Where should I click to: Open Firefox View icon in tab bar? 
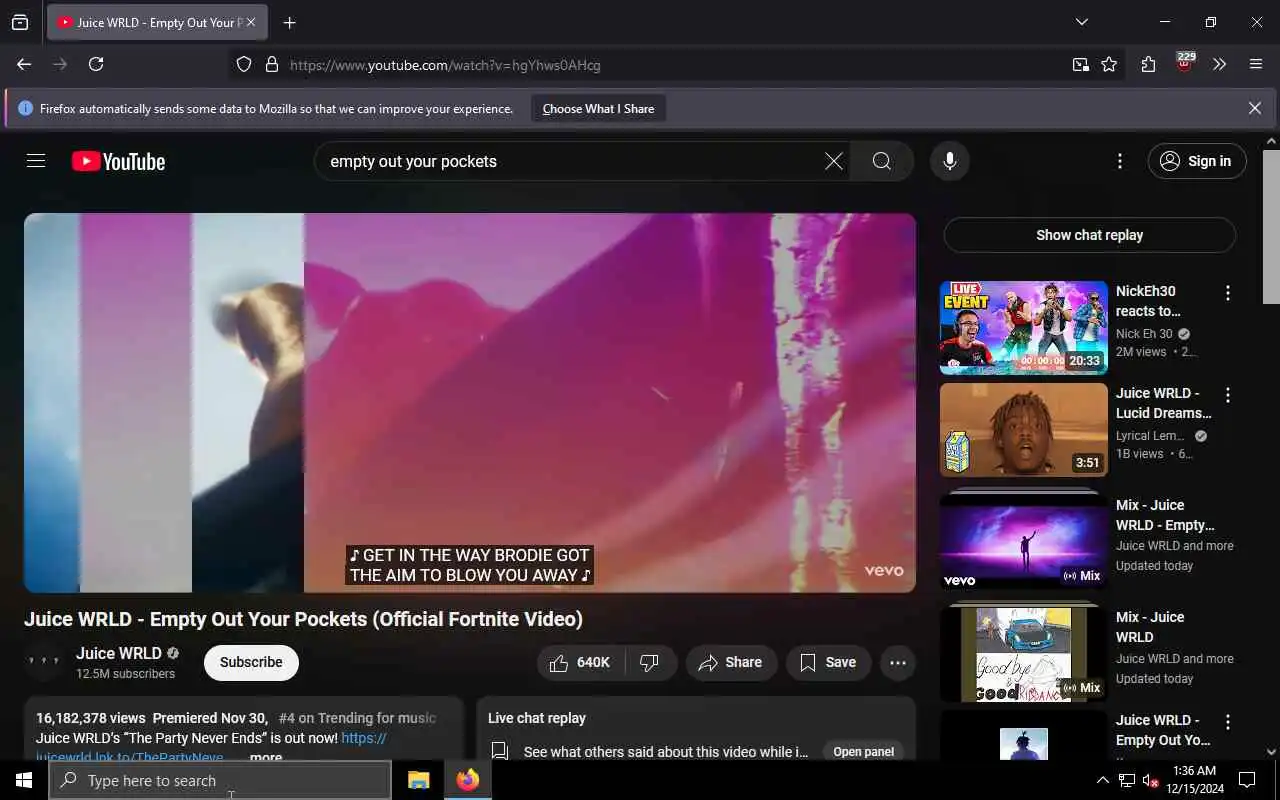coord(20,22)
